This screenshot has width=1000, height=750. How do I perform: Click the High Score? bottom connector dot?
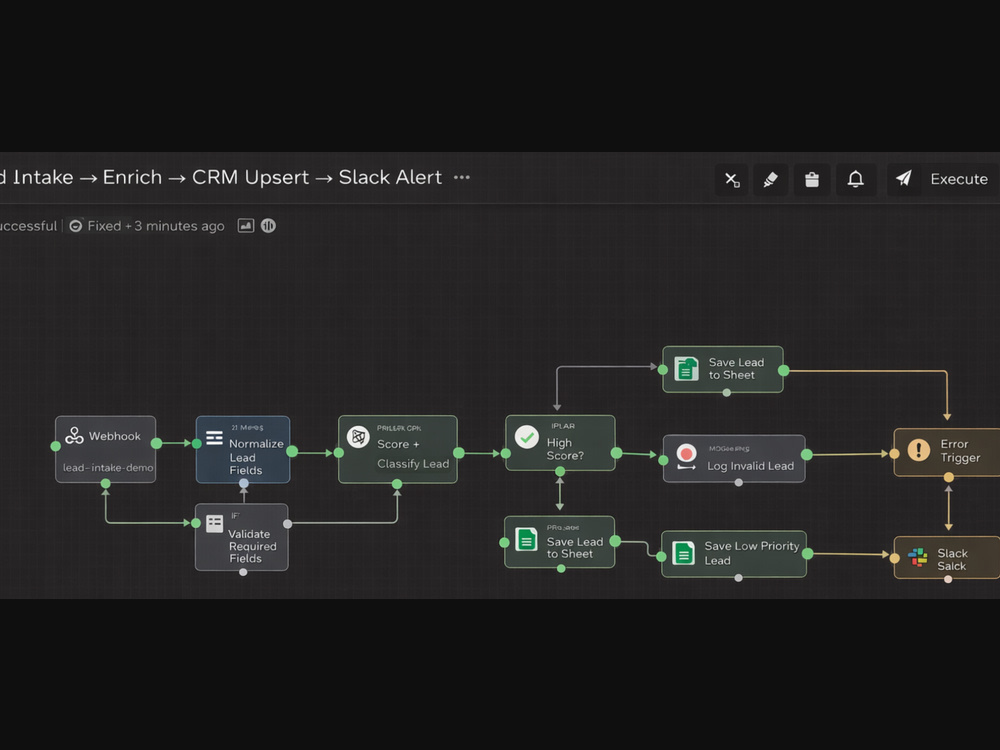pyautogui.click(x=560, y=471)
